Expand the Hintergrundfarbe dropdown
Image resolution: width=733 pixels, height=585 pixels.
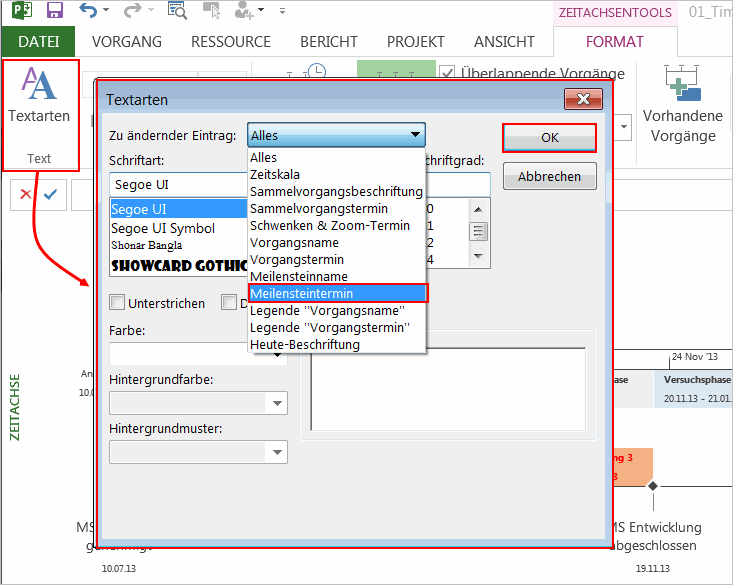(277, 403)
